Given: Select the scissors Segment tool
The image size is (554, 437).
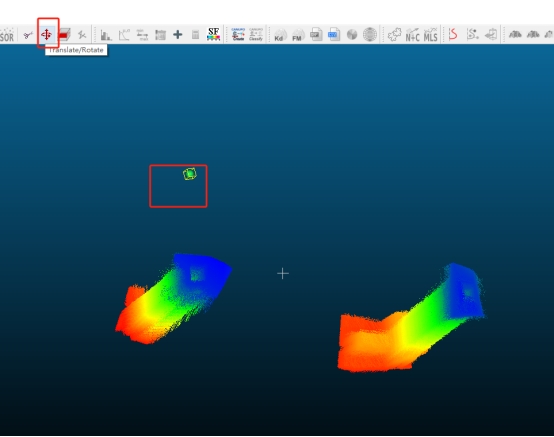Looking at the screenshot, I should click(28, 35).
